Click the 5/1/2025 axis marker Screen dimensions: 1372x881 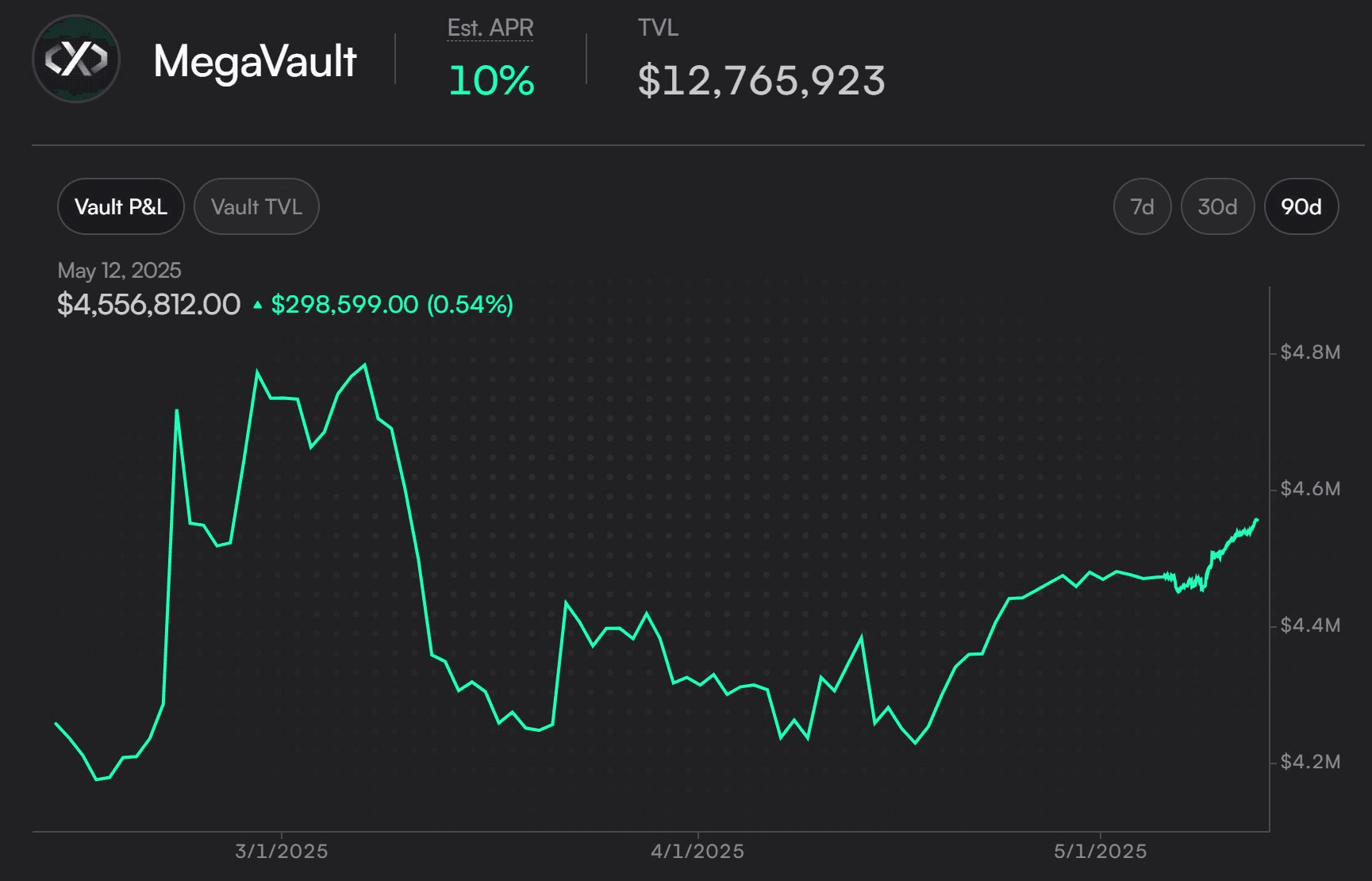(x=1100, y=851)
